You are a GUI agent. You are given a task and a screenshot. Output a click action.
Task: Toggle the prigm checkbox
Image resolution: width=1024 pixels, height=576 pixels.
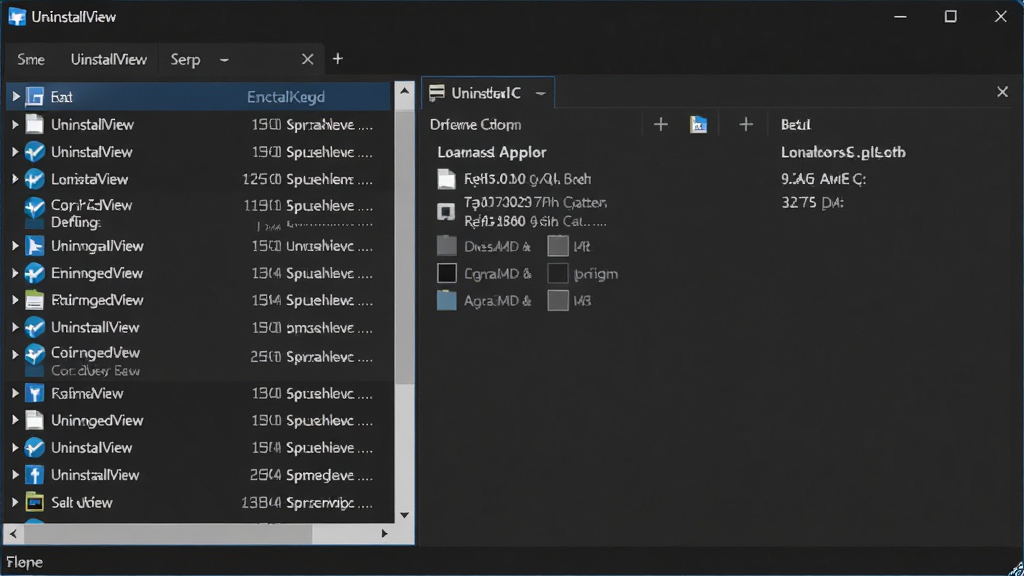[x=558, y=273]
